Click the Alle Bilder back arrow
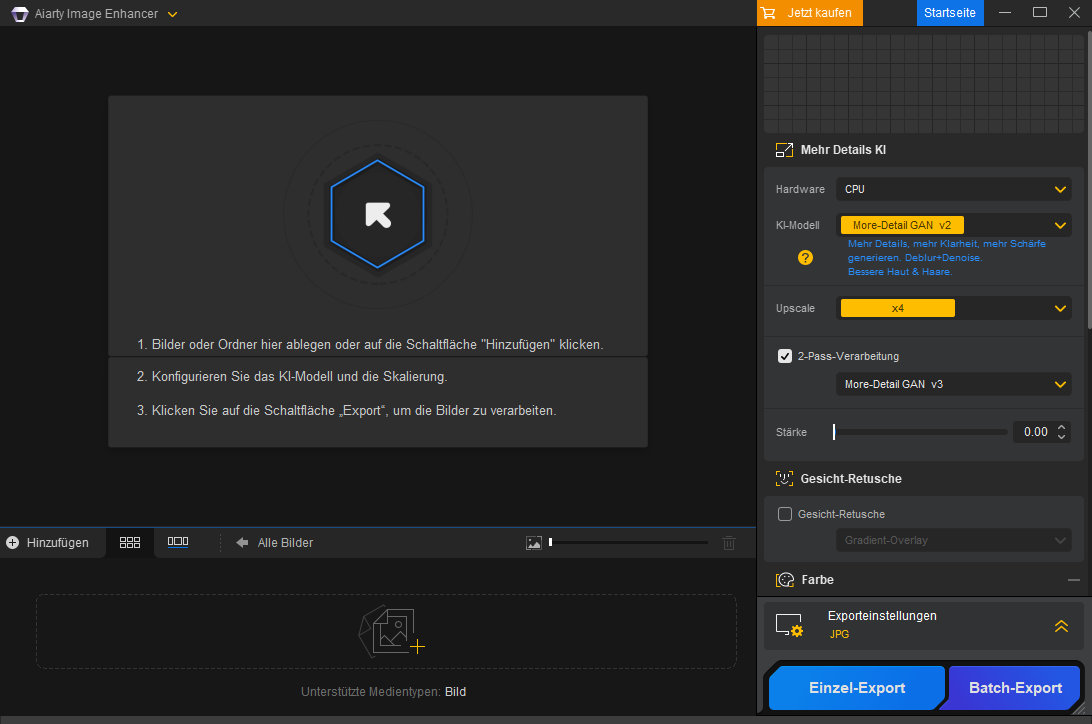Viewport: 1092px width, 724px height. pyautogui.click(x=242, y=543)
